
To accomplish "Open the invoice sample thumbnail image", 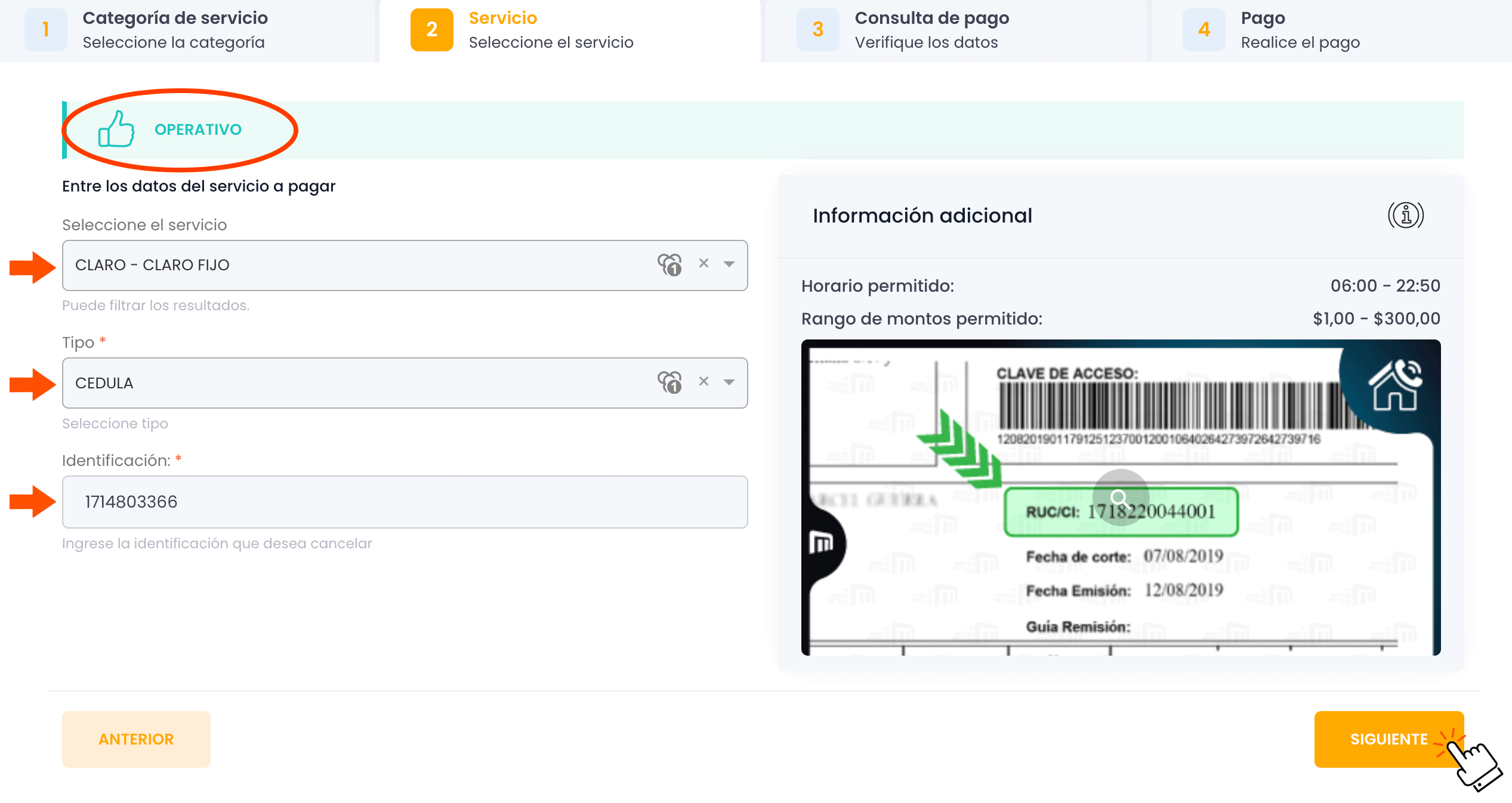I will pyautogui.click(x=1121, y=498).
